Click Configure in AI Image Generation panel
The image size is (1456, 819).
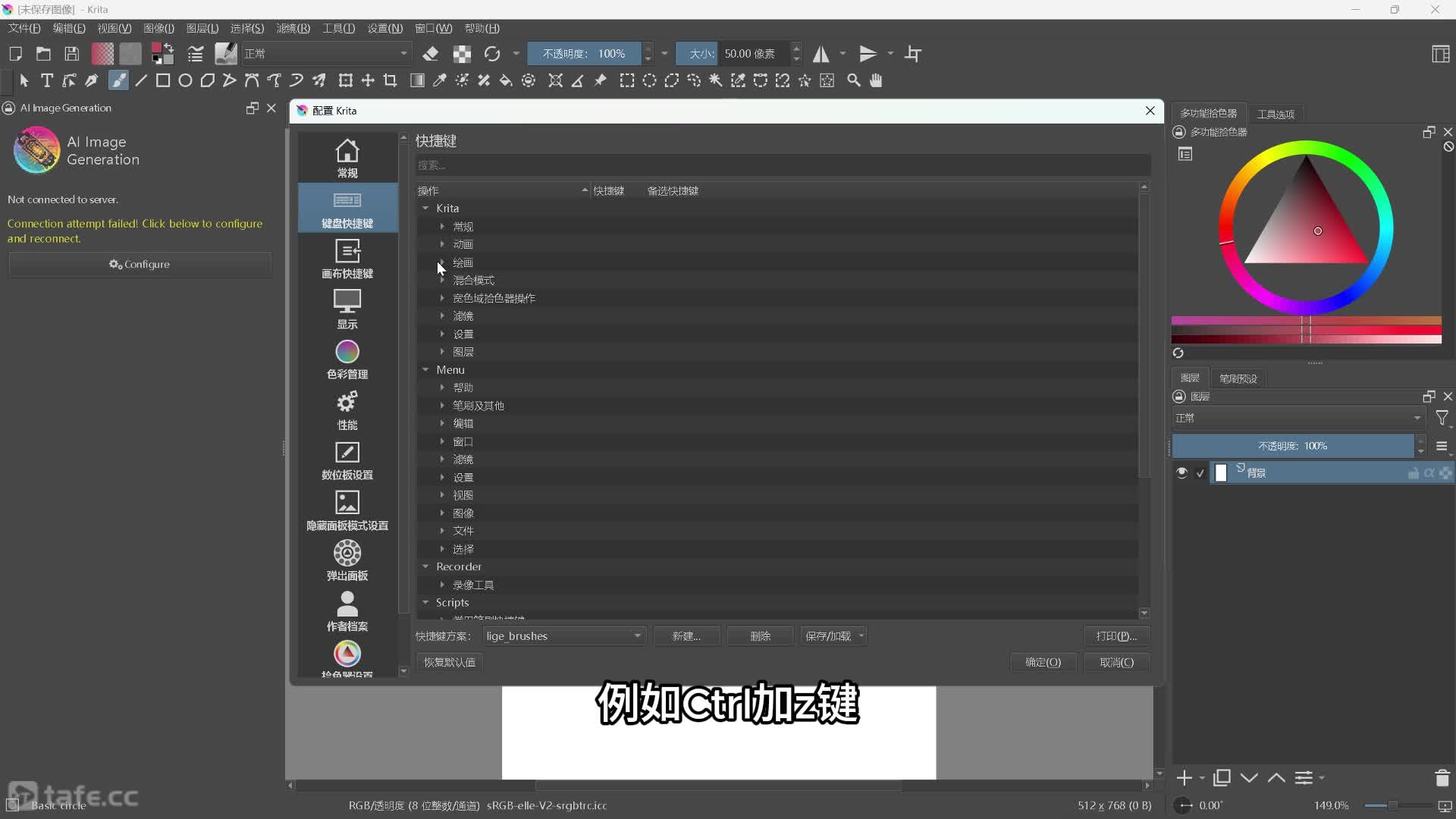140,265
